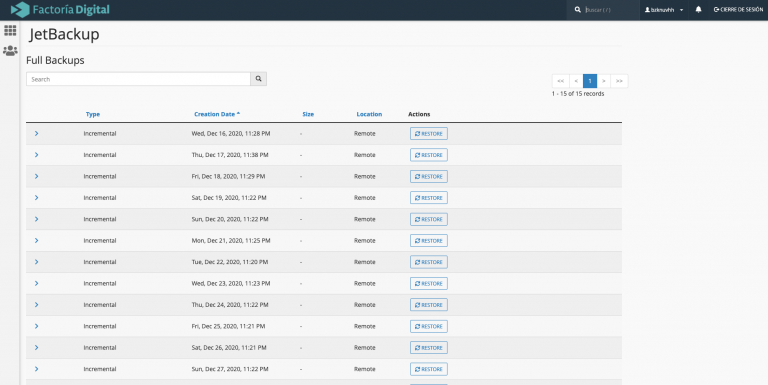Screen dimensions: 768x385
Task: Expand the Mon, Dec 21, 2020 backup row
Action: (37, 241)
